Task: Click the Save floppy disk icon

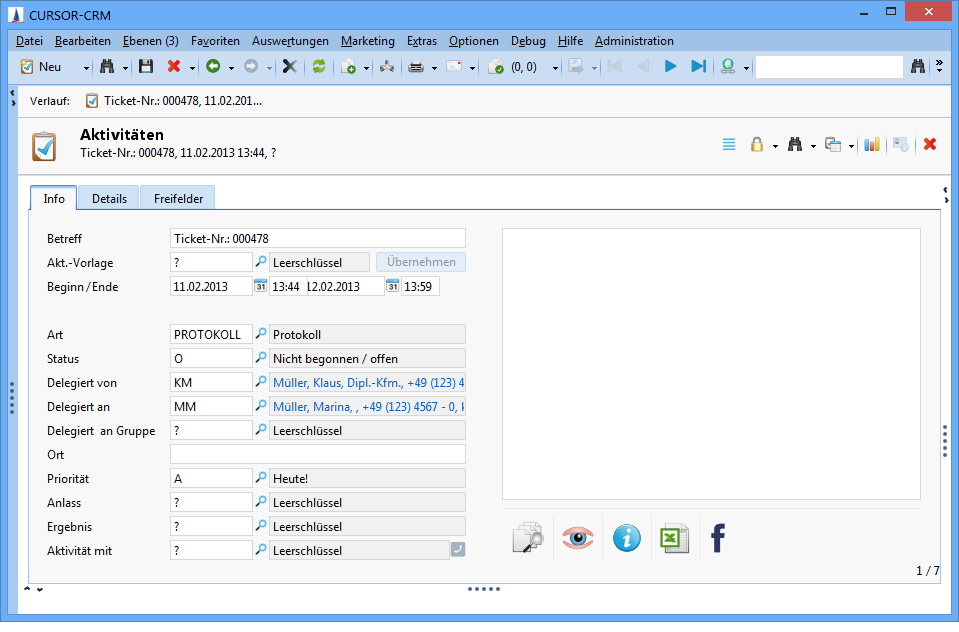Action: (x=146, y=67)
